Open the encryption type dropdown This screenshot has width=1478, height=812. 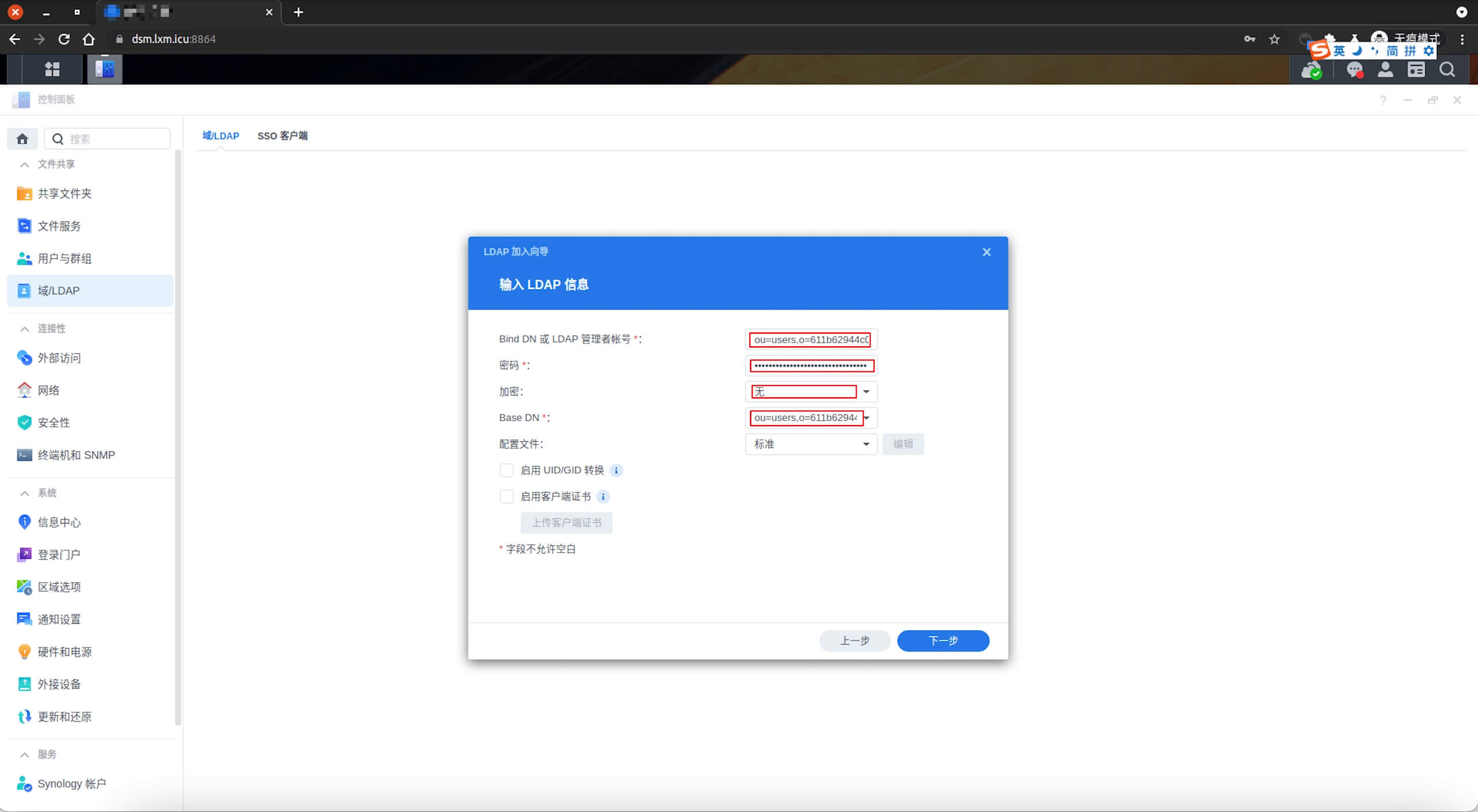coord(811,392)
